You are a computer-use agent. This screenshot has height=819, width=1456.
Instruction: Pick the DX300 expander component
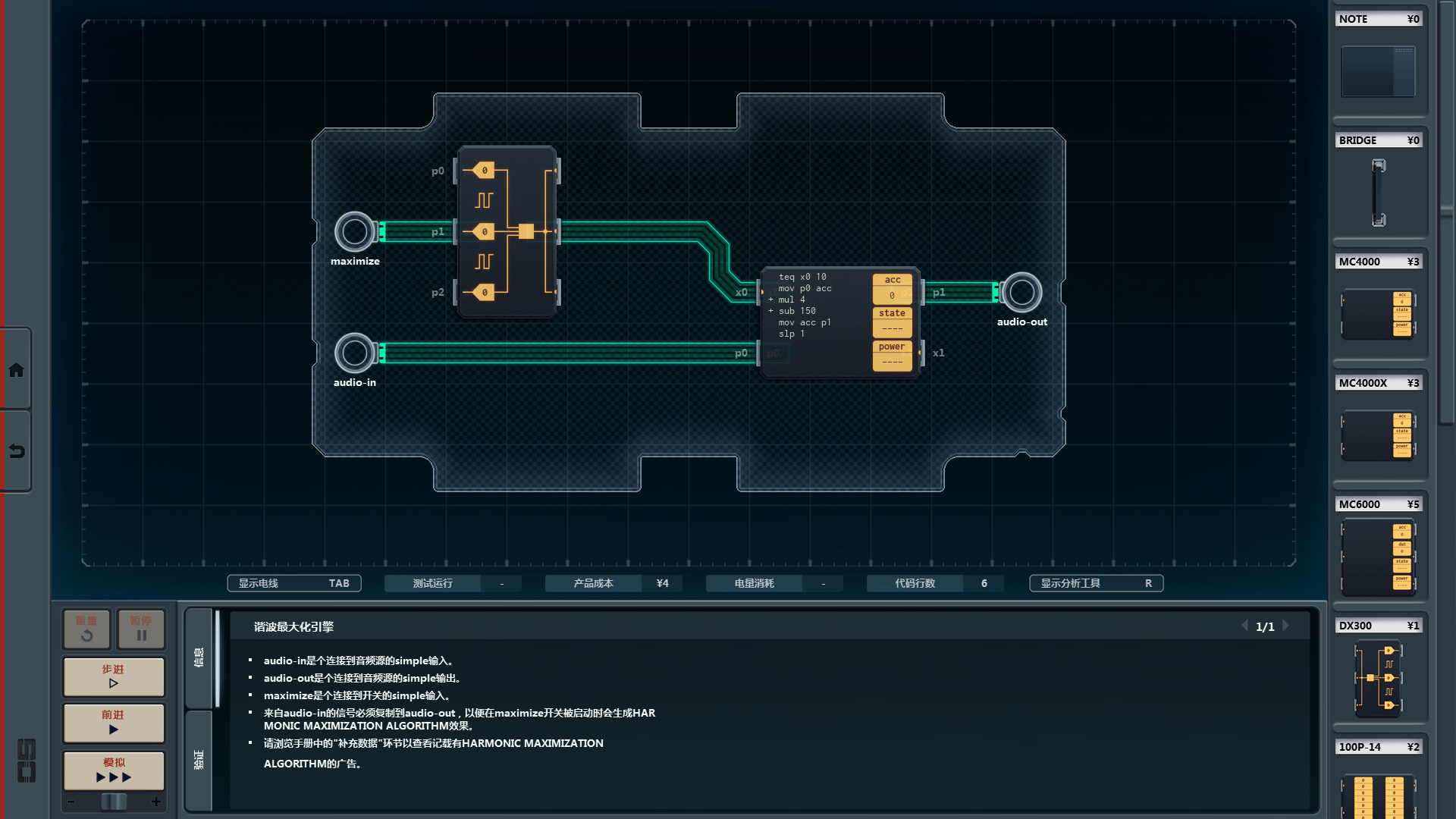[1378, 679]
